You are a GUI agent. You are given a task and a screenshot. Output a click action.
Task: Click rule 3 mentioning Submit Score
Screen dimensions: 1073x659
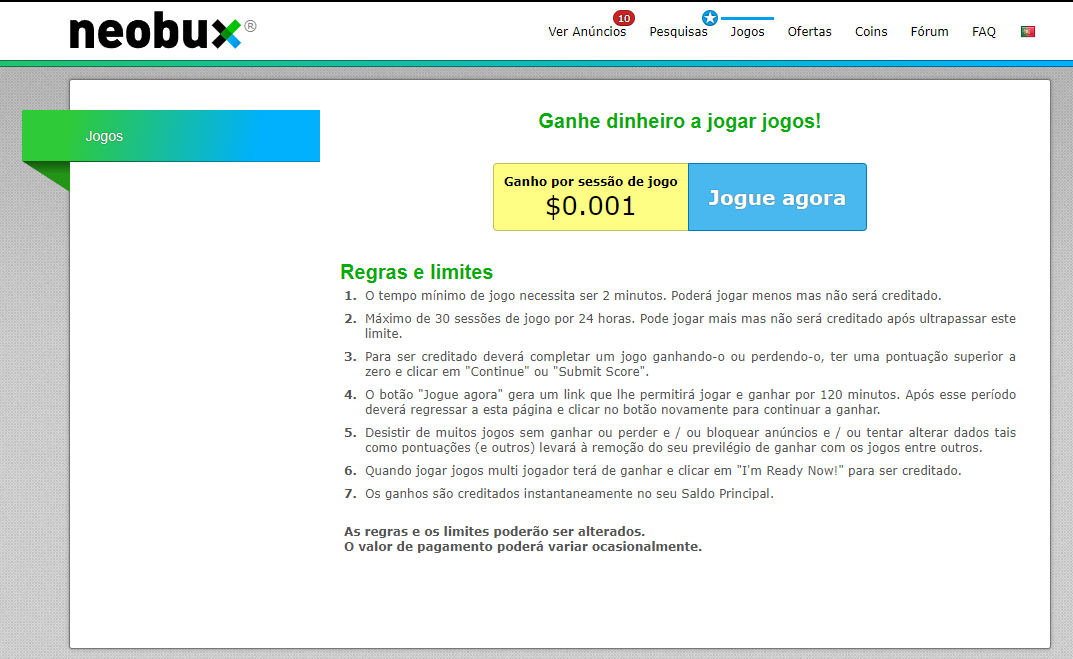(x=690, y=364)
